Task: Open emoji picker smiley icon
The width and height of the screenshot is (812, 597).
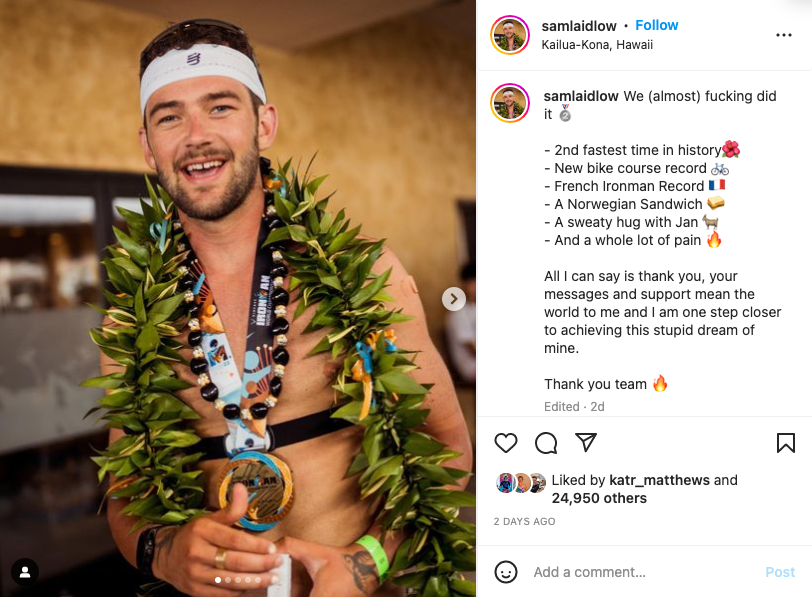Action: pyautogui.click(x=505, y=572)
